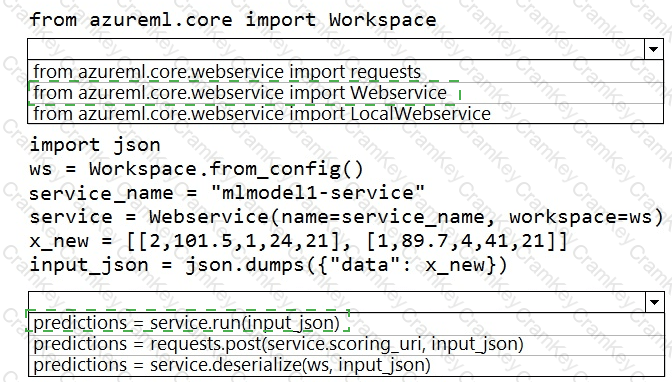Click the 'mlmodel1-service' string literal
This screenshot has height=382, width=672.
point(318,193)
